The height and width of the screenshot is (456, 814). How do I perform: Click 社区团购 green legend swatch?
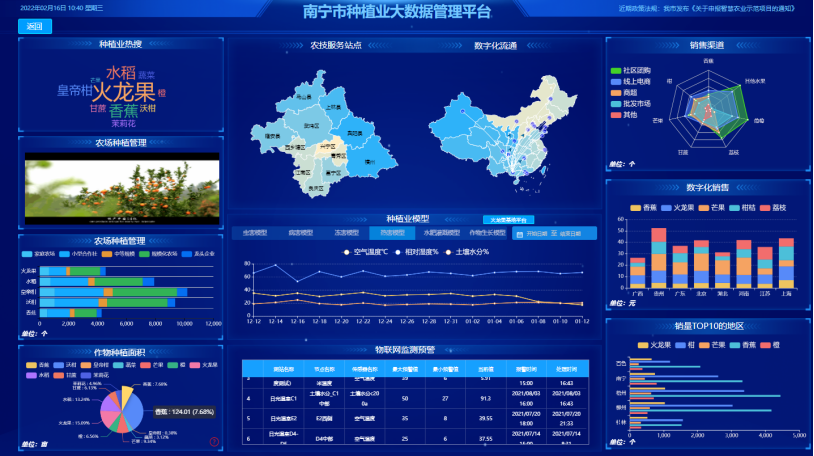[x=616, y=71]
